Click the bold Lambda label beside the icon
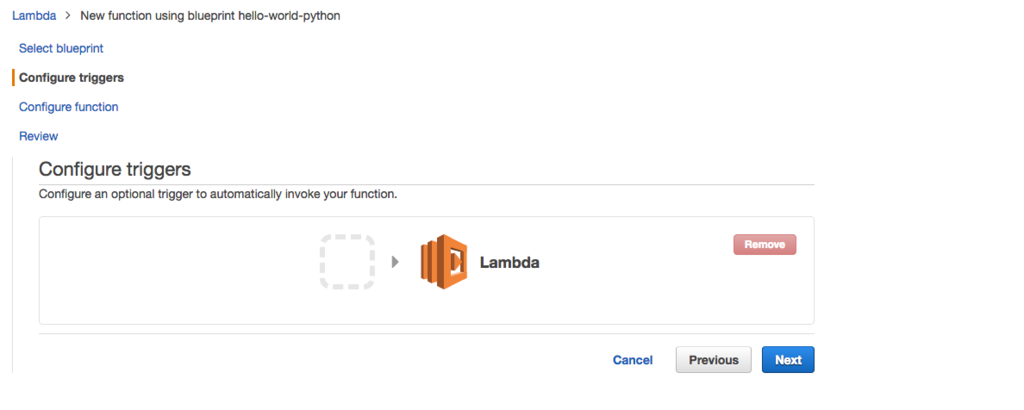 [509, 262]
